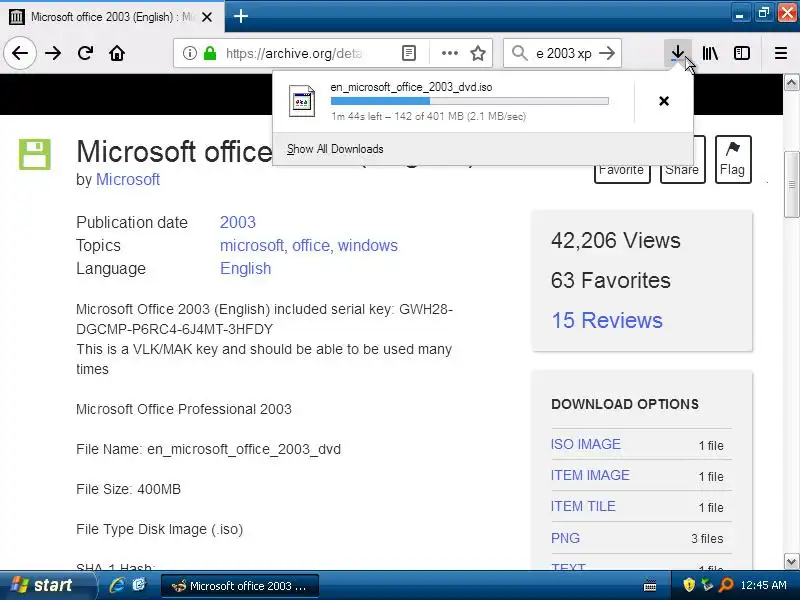The image size is (800, 600).
Task: Toggle reader view in address bar
Action: pyautogui.click(x=409, y=53)
